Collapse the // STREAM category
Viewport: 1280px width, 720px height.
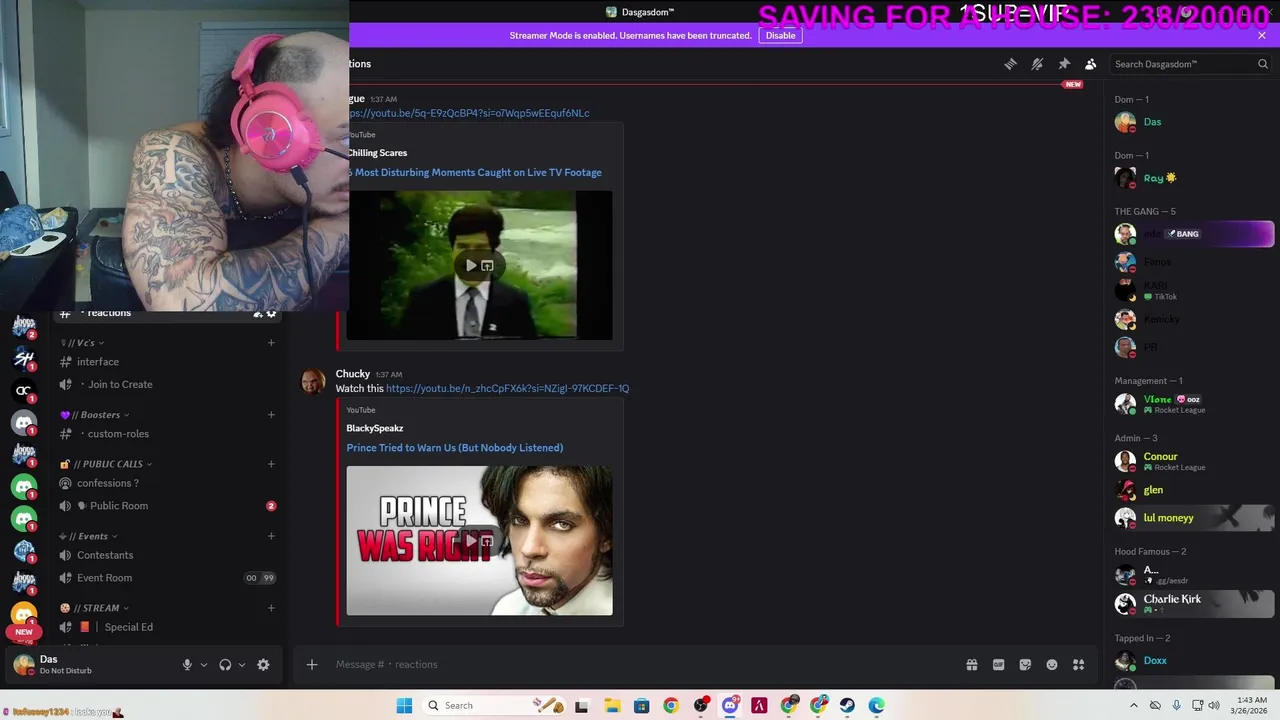coord(94,608)
